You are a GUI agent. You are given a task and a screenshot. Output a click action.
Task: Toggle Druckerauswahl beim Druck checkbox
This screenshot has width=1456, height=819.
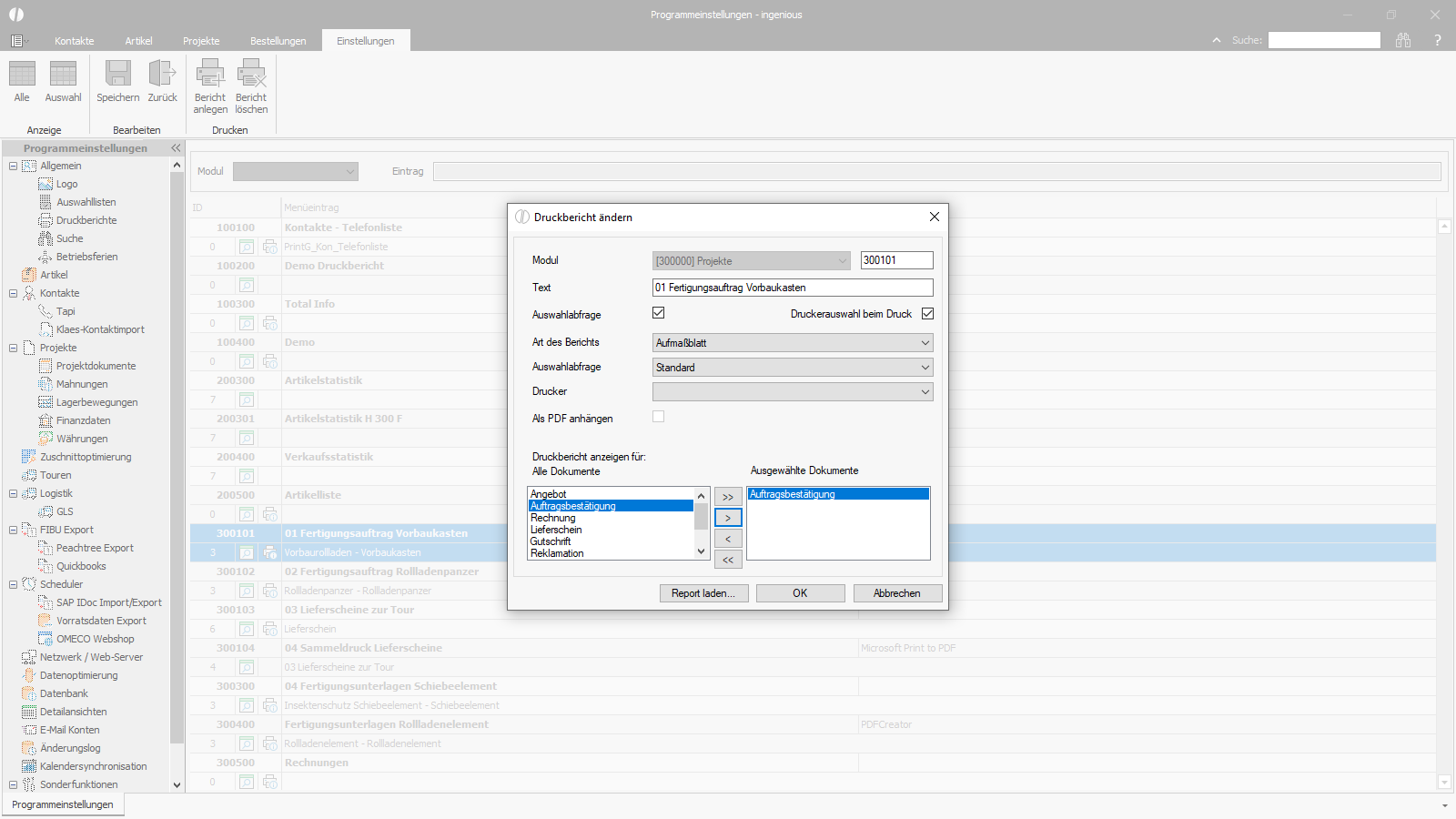click(x=927, y=314)
